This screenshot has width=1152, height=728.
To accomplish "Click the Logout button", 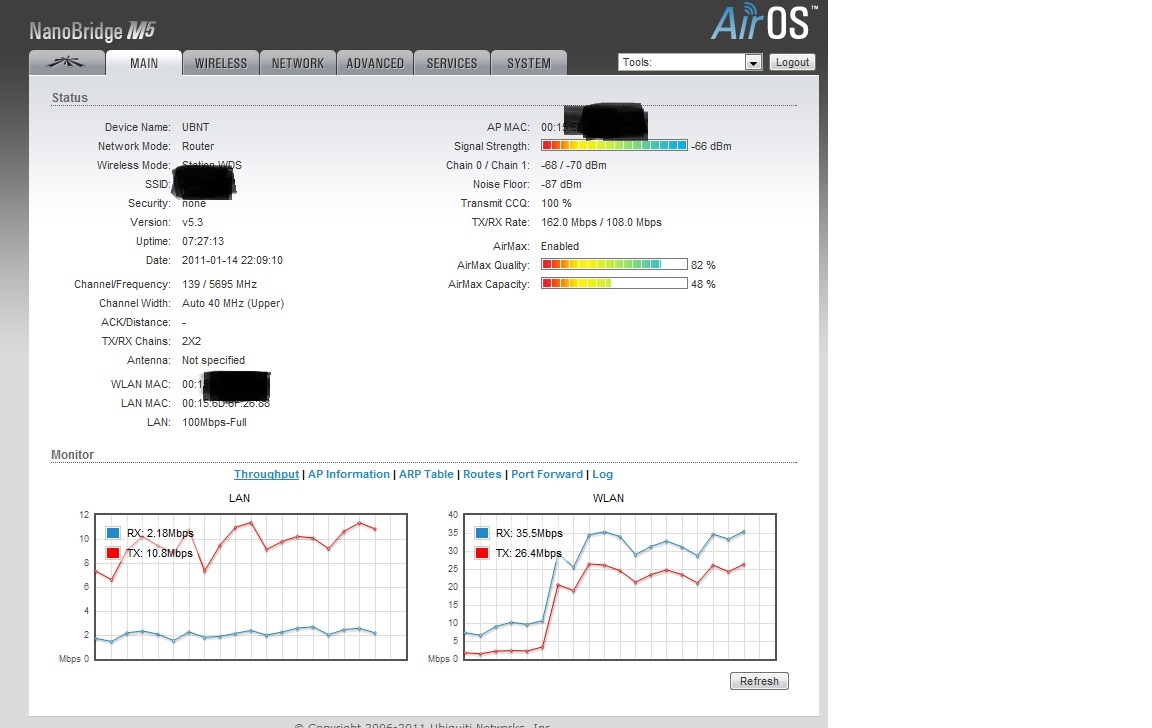I will [792, 62].
